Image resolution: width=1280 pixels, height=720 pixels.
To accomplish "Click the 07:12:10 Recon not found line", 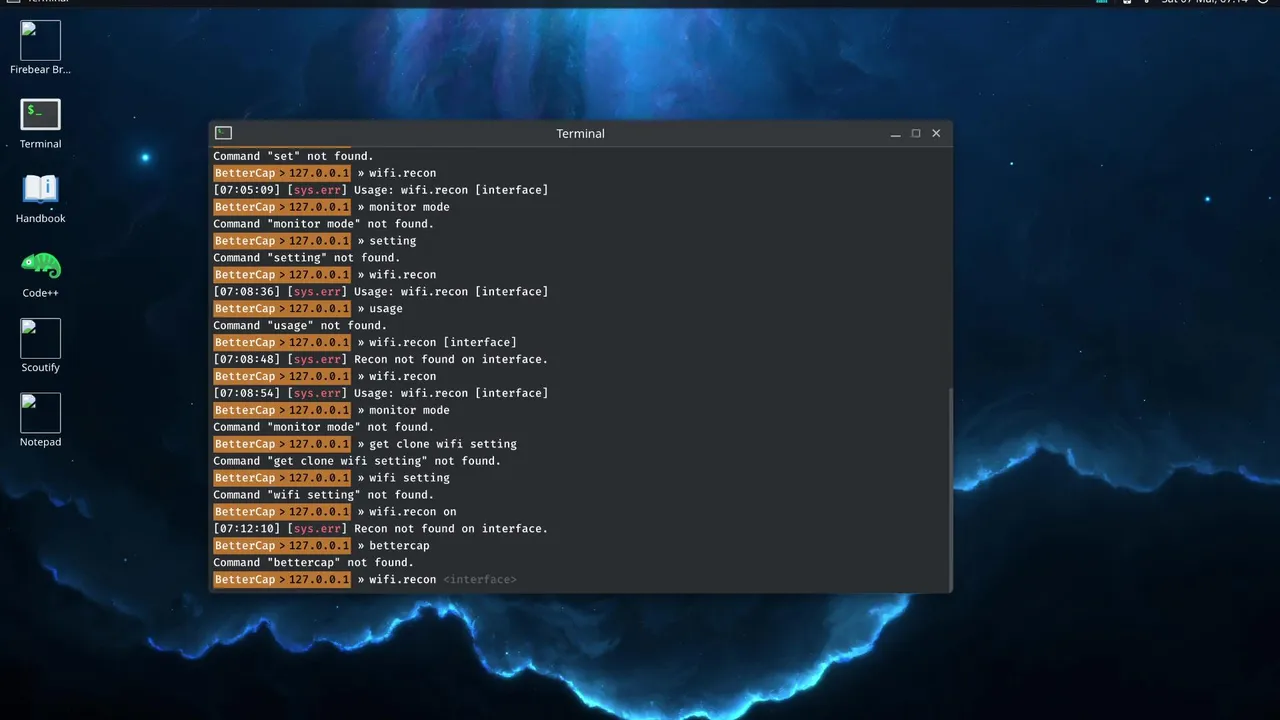I will 381,530.
